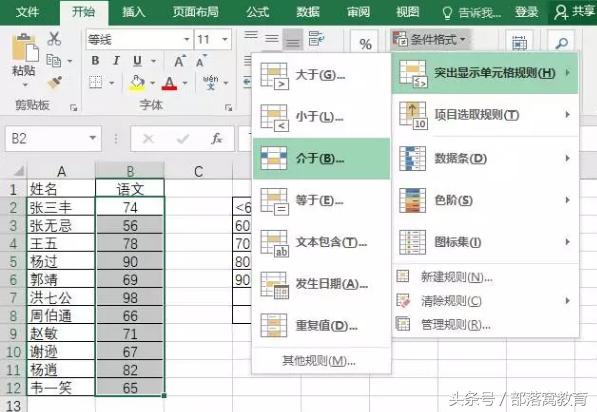Screen dimensions: 597x412
Task: Choose 小于(L) Less Than rule
Action: click(x=321, y=117)
